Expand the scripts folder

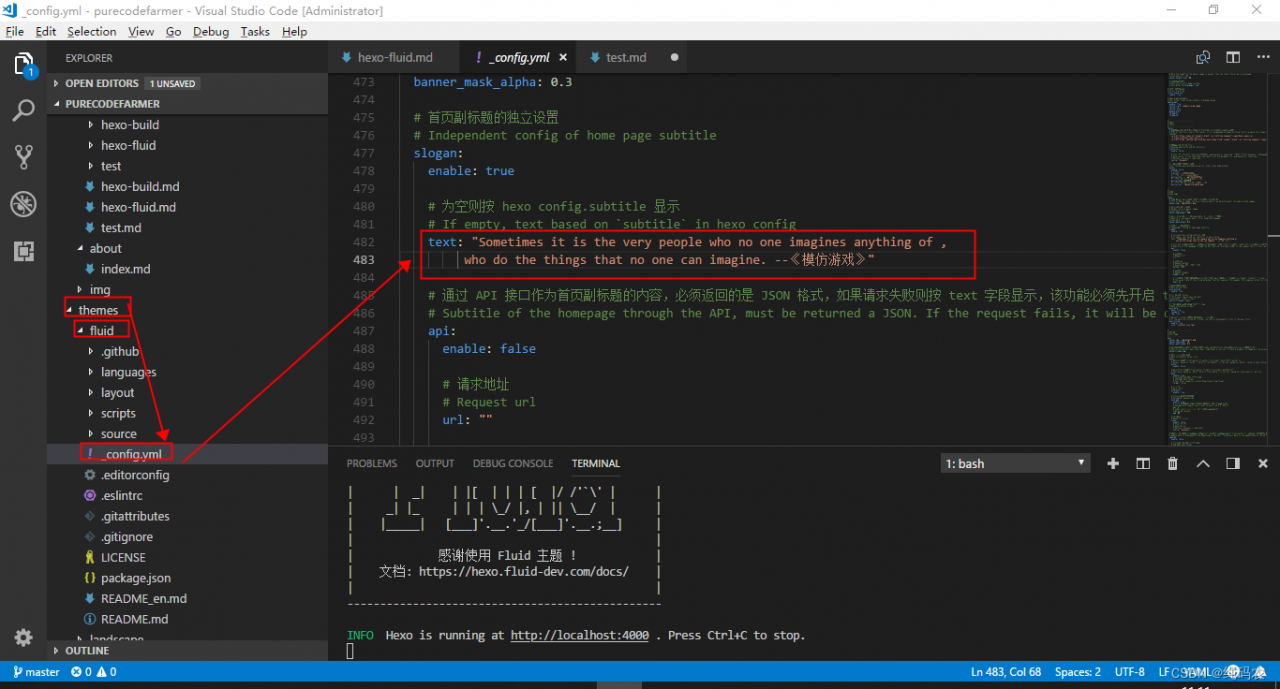(x=118, y=413)
